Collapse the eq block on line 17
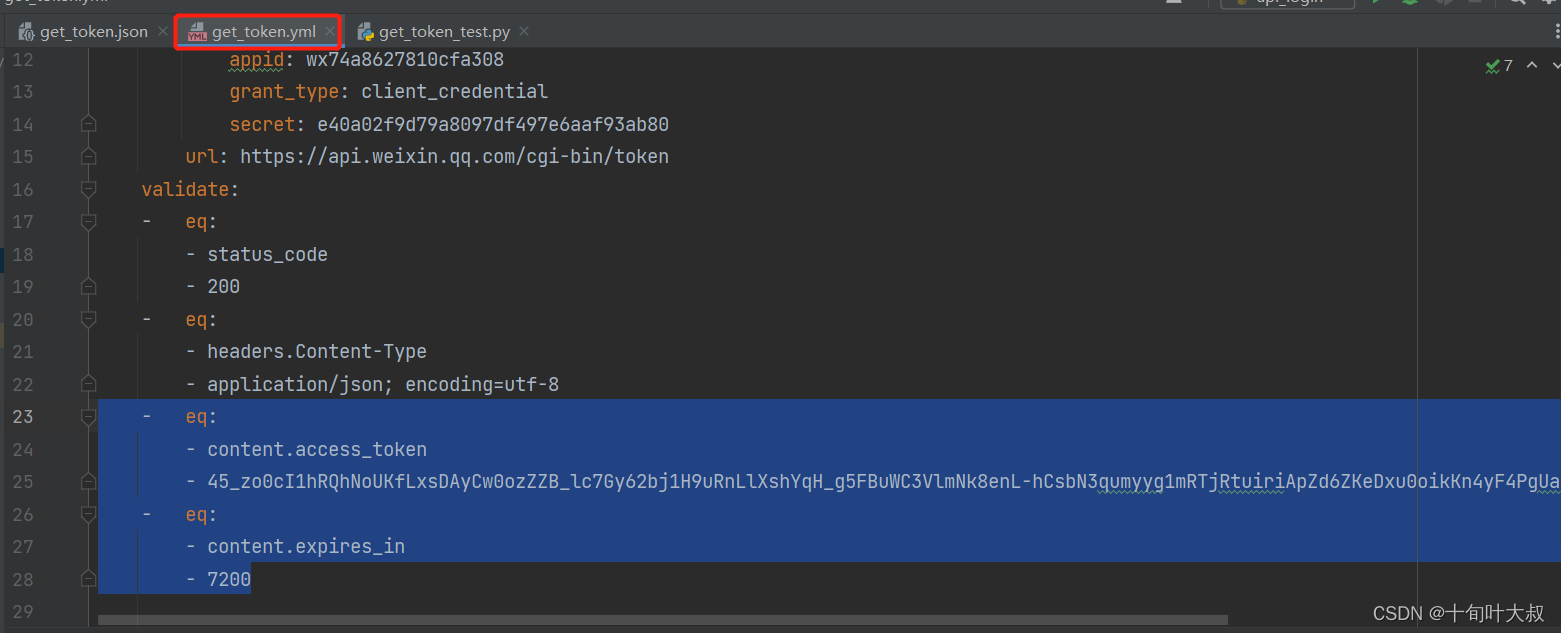 pyautogui.click(x=88, y=222)
